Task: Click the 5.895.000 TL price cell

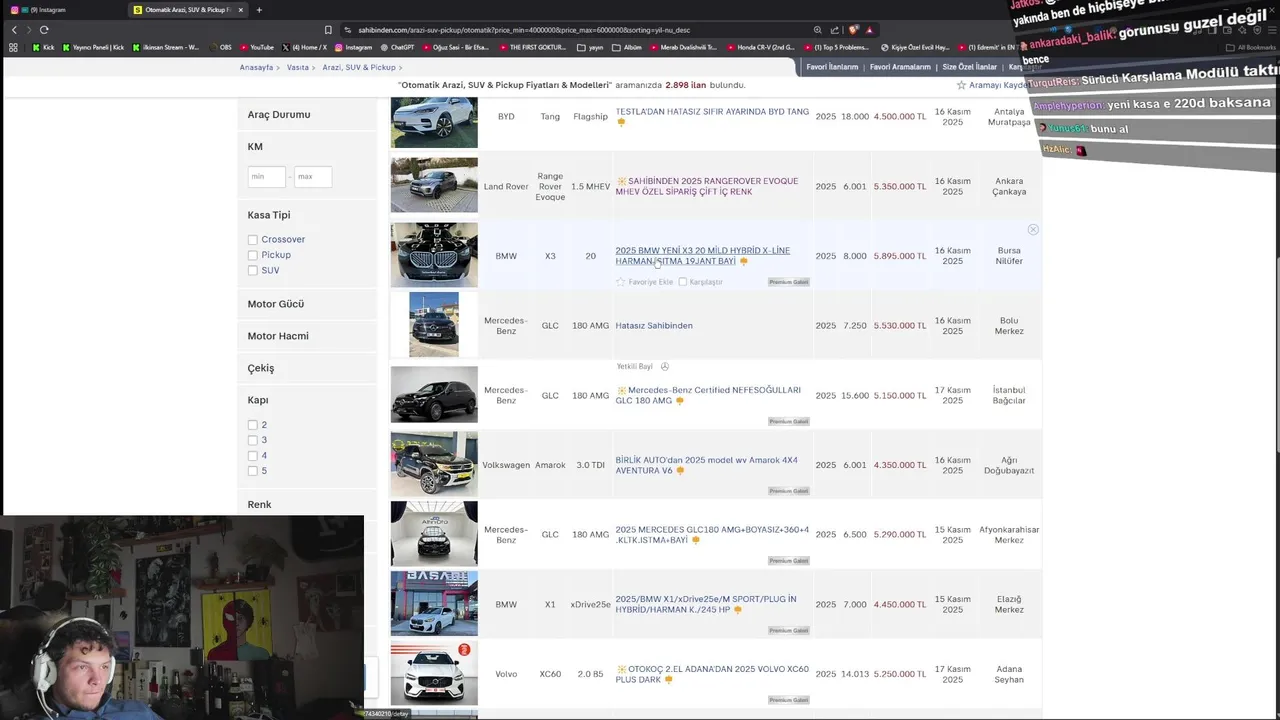Action: [899, 256]
